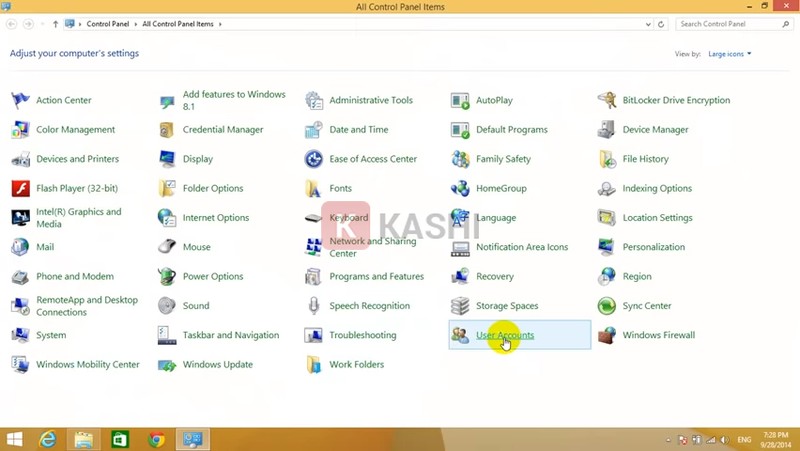Open the Devices and Printers icon
This screenshot has width=800, height=451.
click(20, 159)
